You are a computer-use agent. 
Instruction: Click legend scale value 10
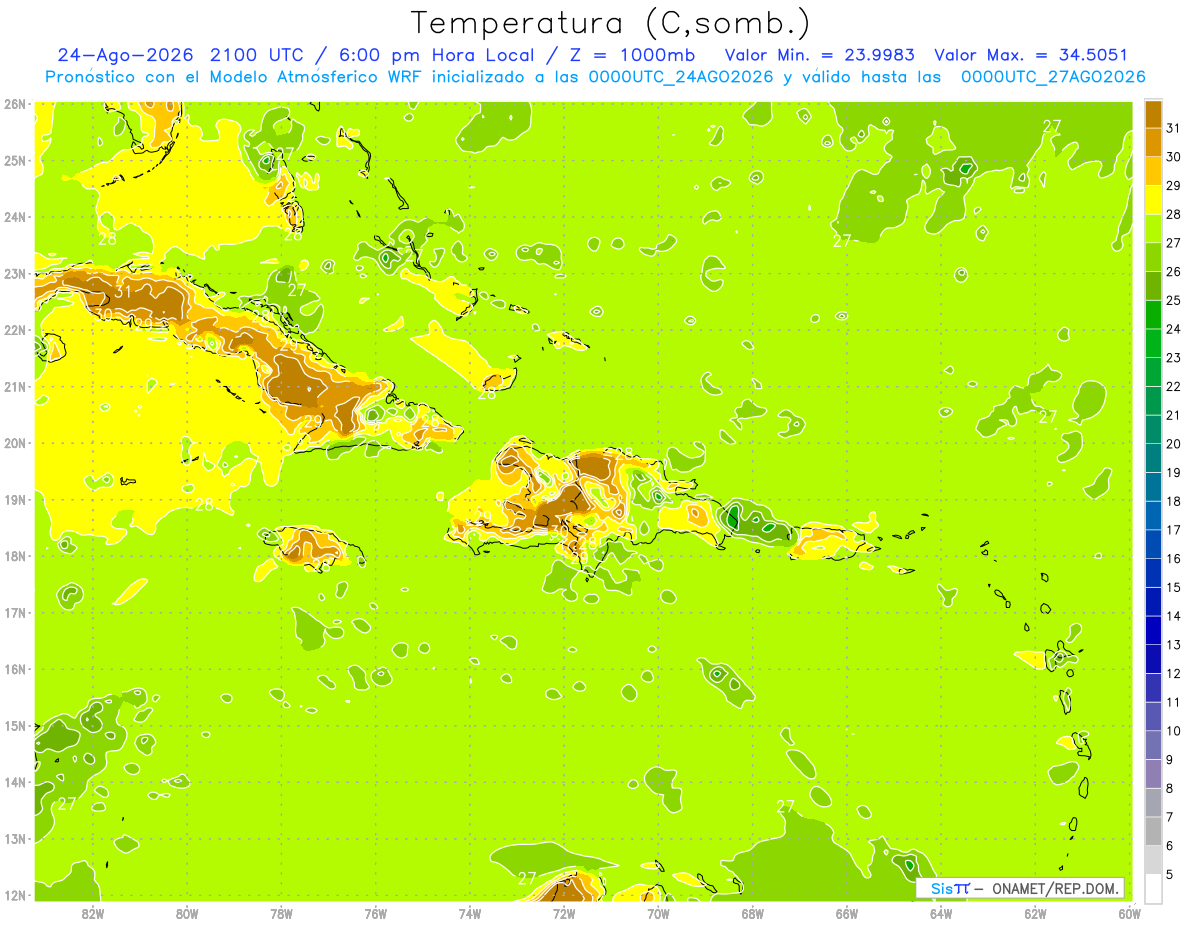click(1173, 731)
